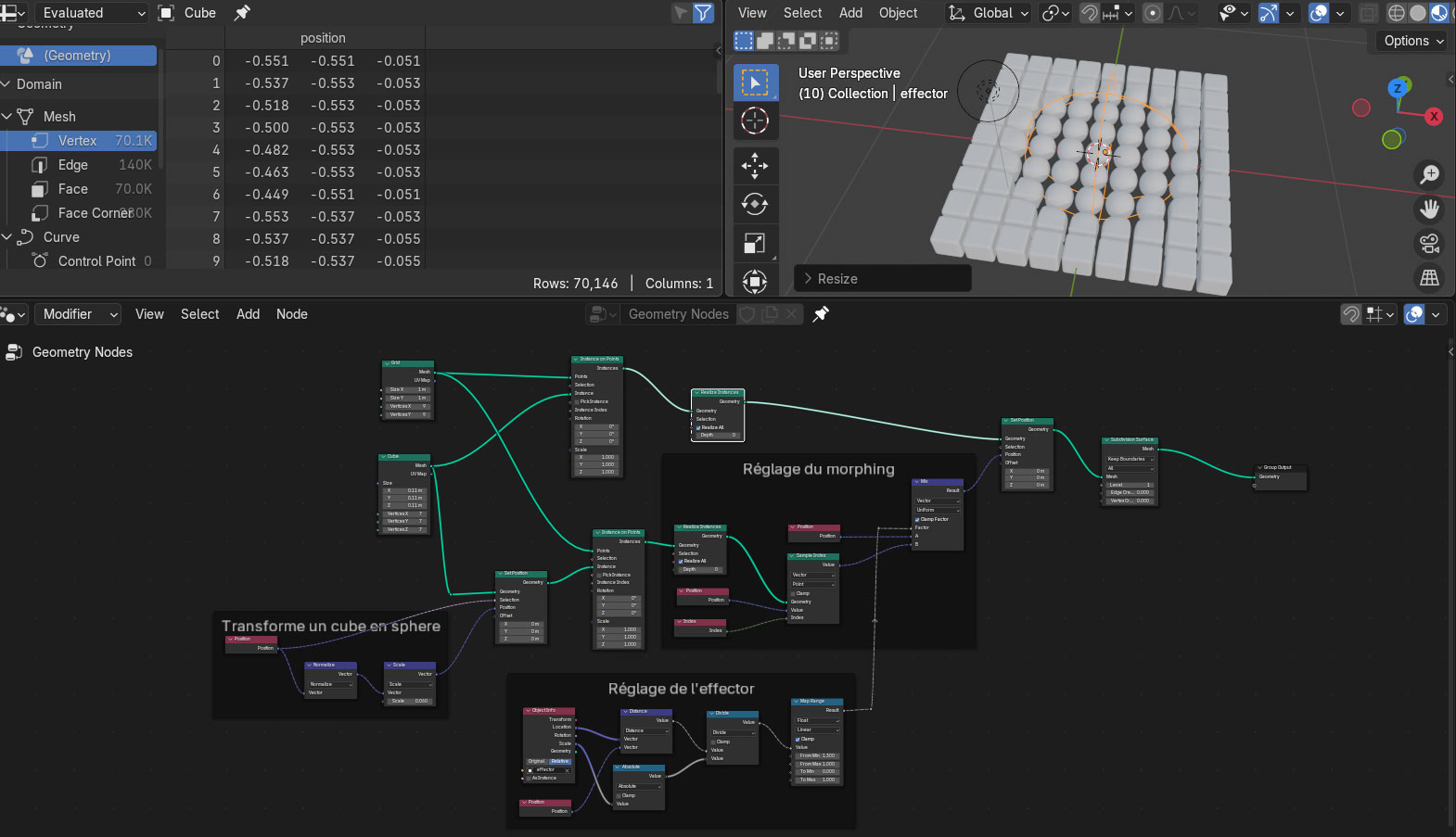Screen dimensions: 1456x837
Task: Select the Move tool in viewport toolbar
Action: (755, 166)
